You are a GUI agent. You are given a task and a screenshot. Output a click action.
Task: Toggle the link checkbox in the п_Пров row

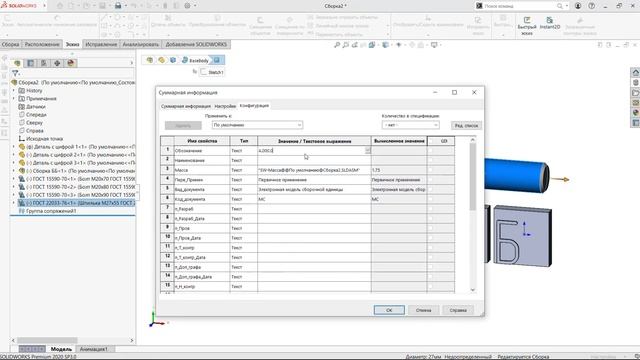430,228
